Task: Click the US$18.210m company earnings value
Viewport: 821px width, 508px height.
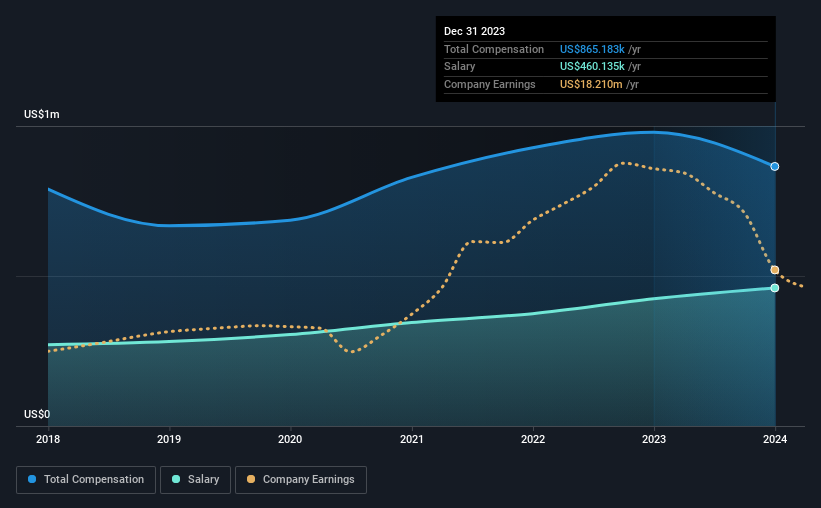Action: [591, 84]
